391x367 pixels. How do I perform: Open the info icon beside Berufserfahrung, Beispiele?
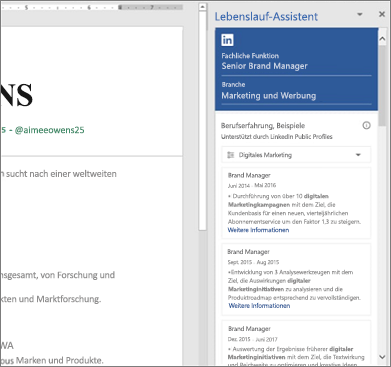coord(366,126)
